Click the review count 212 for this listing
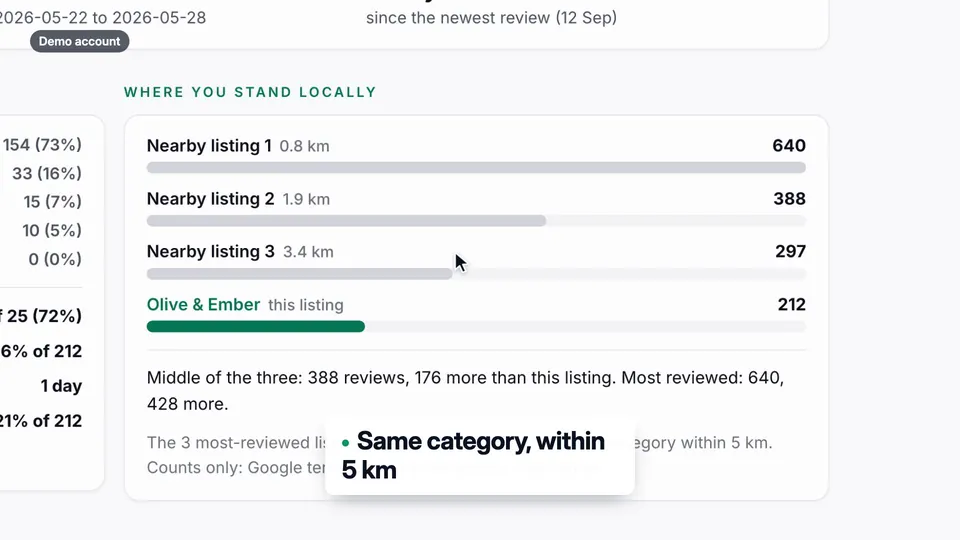This screenshot has width=960, height=540. (792, 304)
